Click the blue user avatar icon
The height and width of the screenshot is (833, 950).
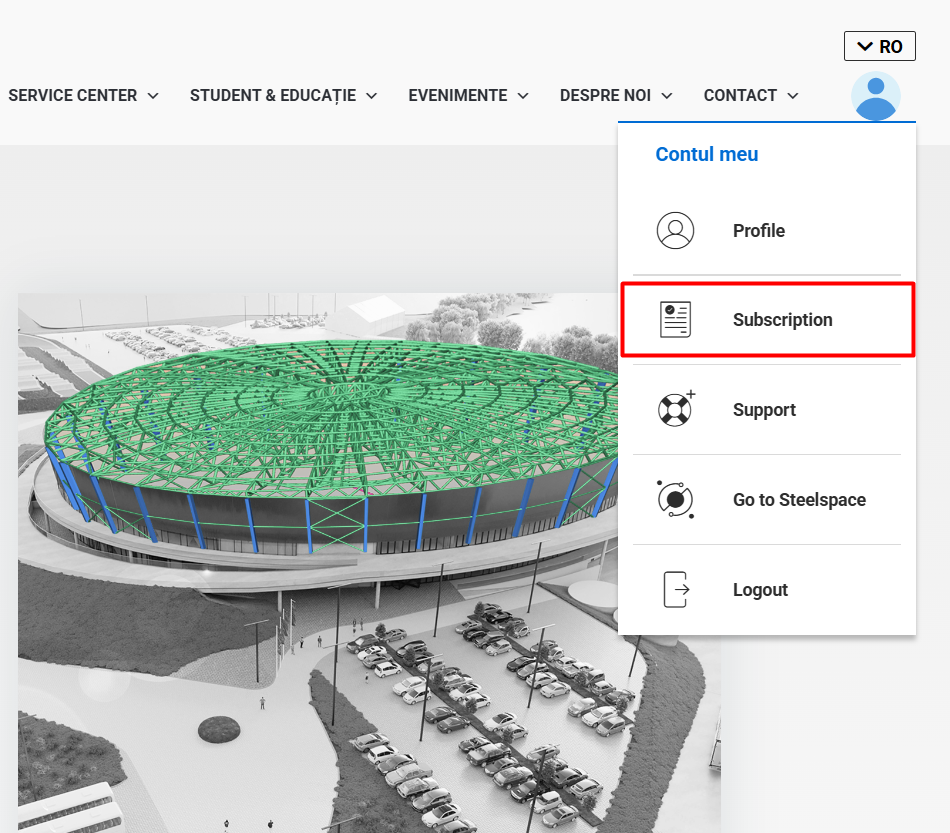[x=875, y=96]
